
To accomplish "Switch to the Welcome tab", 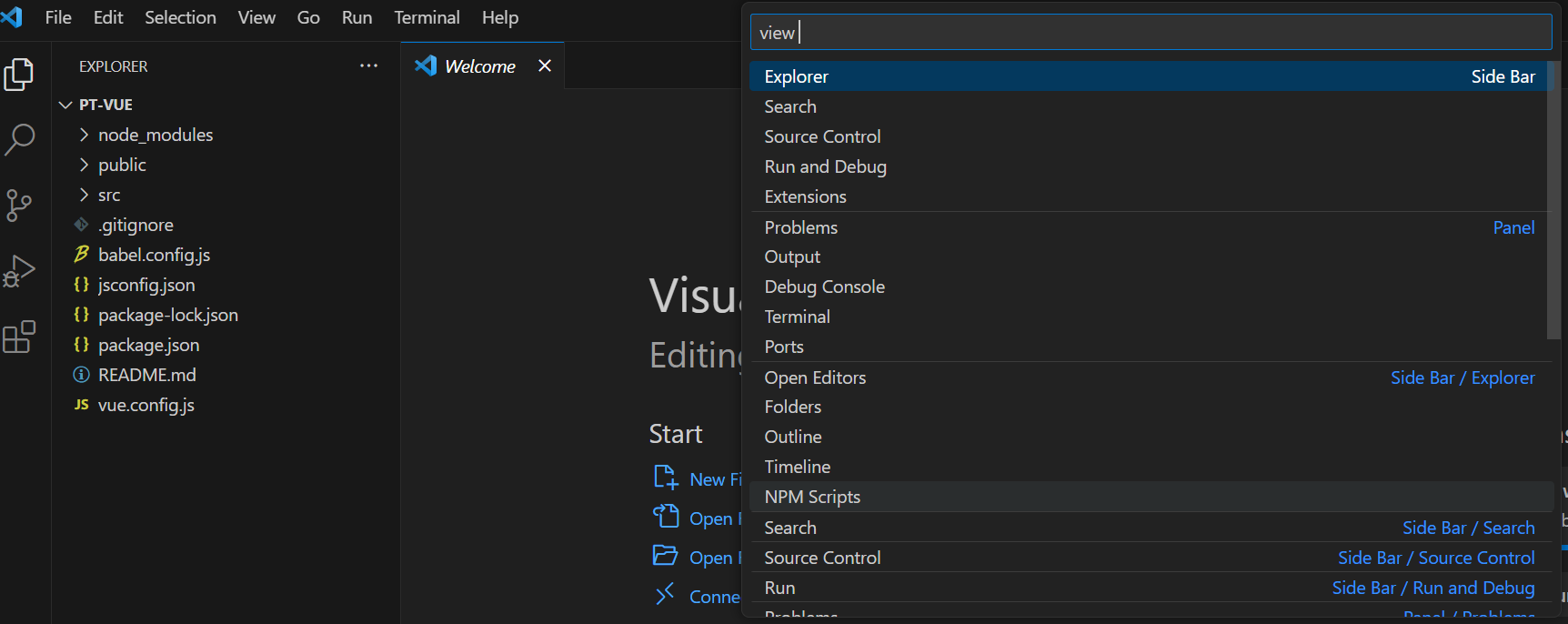I will tap(480, 66).
